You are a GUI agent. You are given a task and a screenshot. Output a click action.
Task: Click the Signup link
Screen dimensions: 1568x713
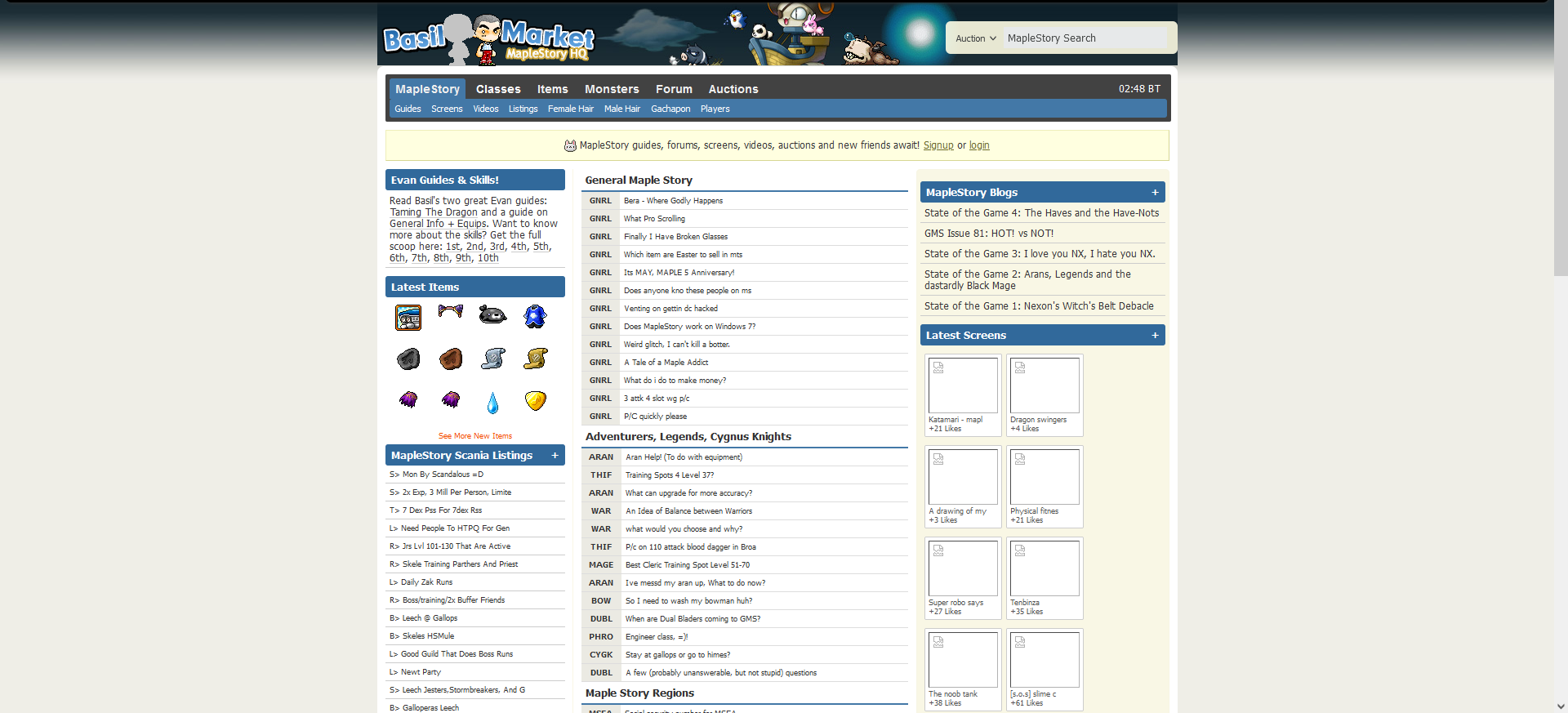point(938,145)
